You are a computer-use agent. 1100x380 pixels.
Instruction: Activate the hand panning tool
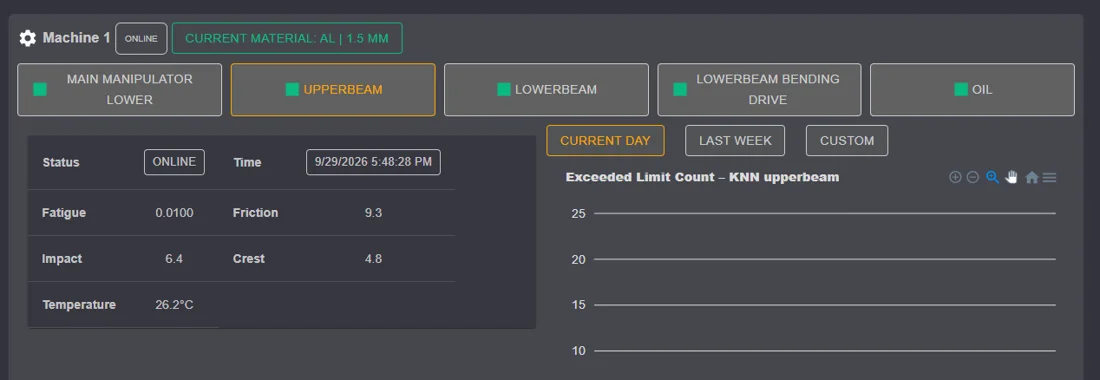(1011, 177)
